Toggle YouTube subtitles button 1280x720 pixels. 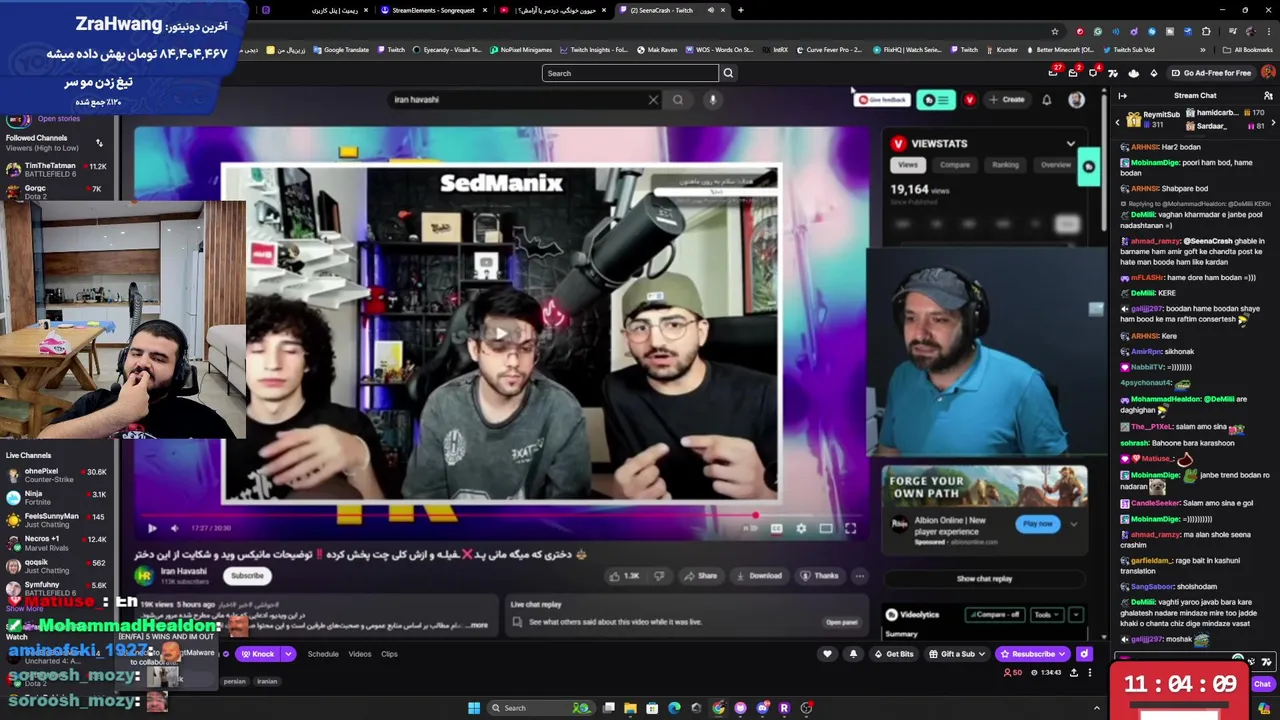pyautogui.click(x=776, y=528)
